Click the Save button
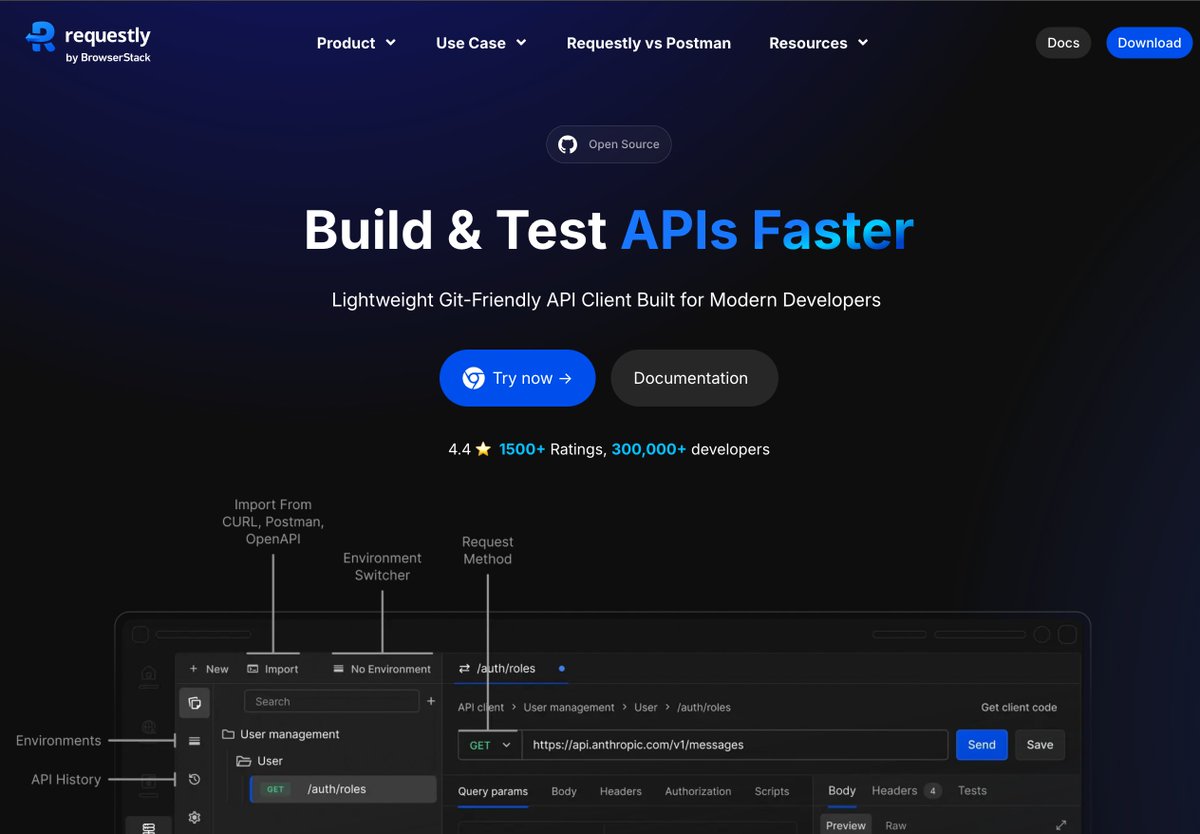1200x834 pixels. 1040,745
